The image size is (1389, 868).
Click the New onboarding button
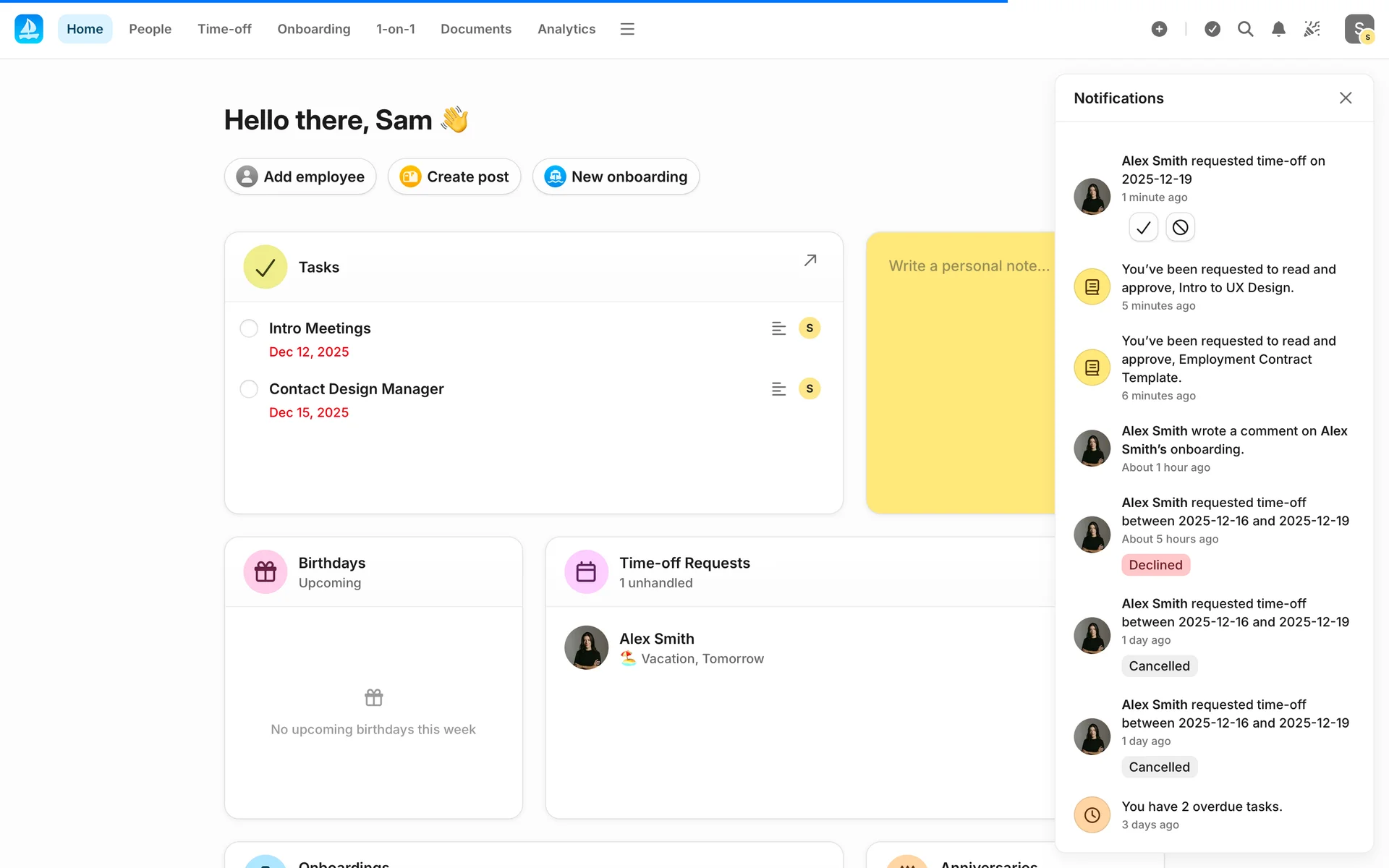click(616, 176)
